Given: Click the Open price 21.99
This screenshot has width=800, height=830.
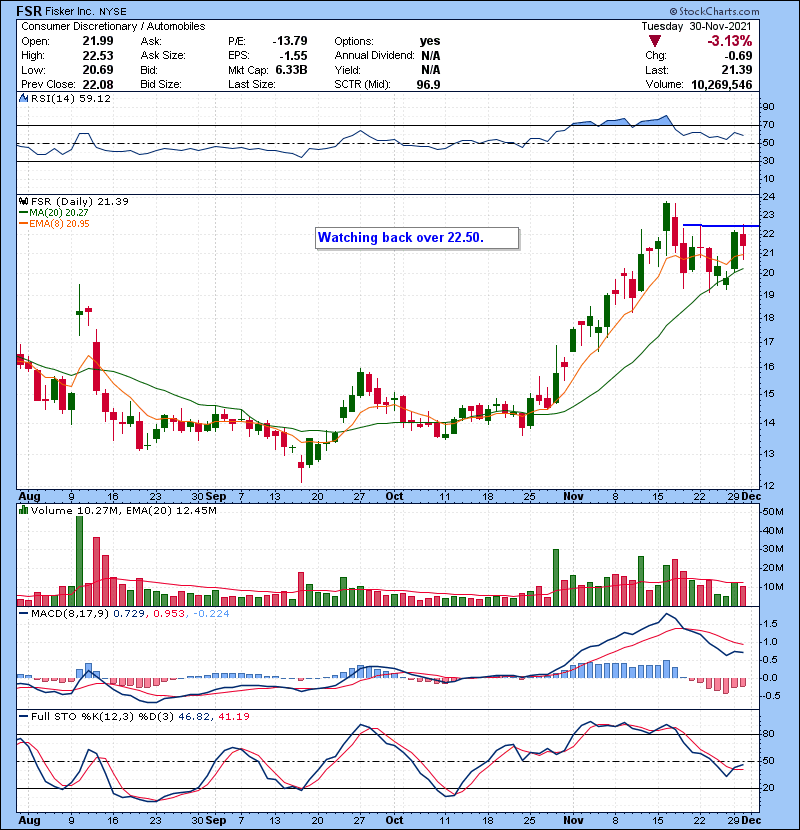Looking at the screenshot, I should 98,41.
